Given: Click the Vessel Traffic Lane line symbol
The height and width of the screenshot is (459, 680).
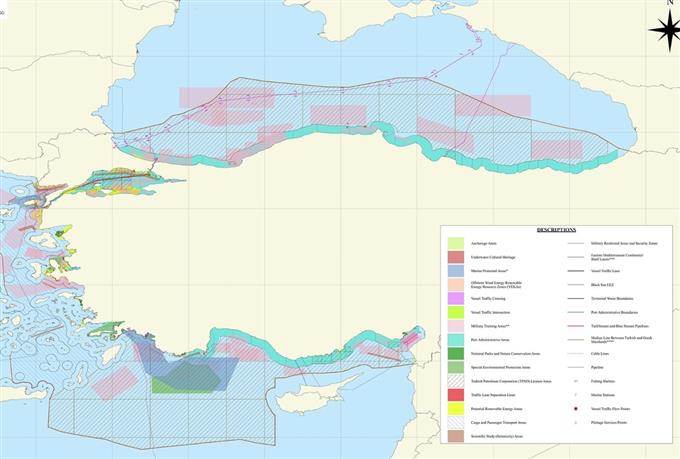Looking at the screenshot, I should [576, 270].
